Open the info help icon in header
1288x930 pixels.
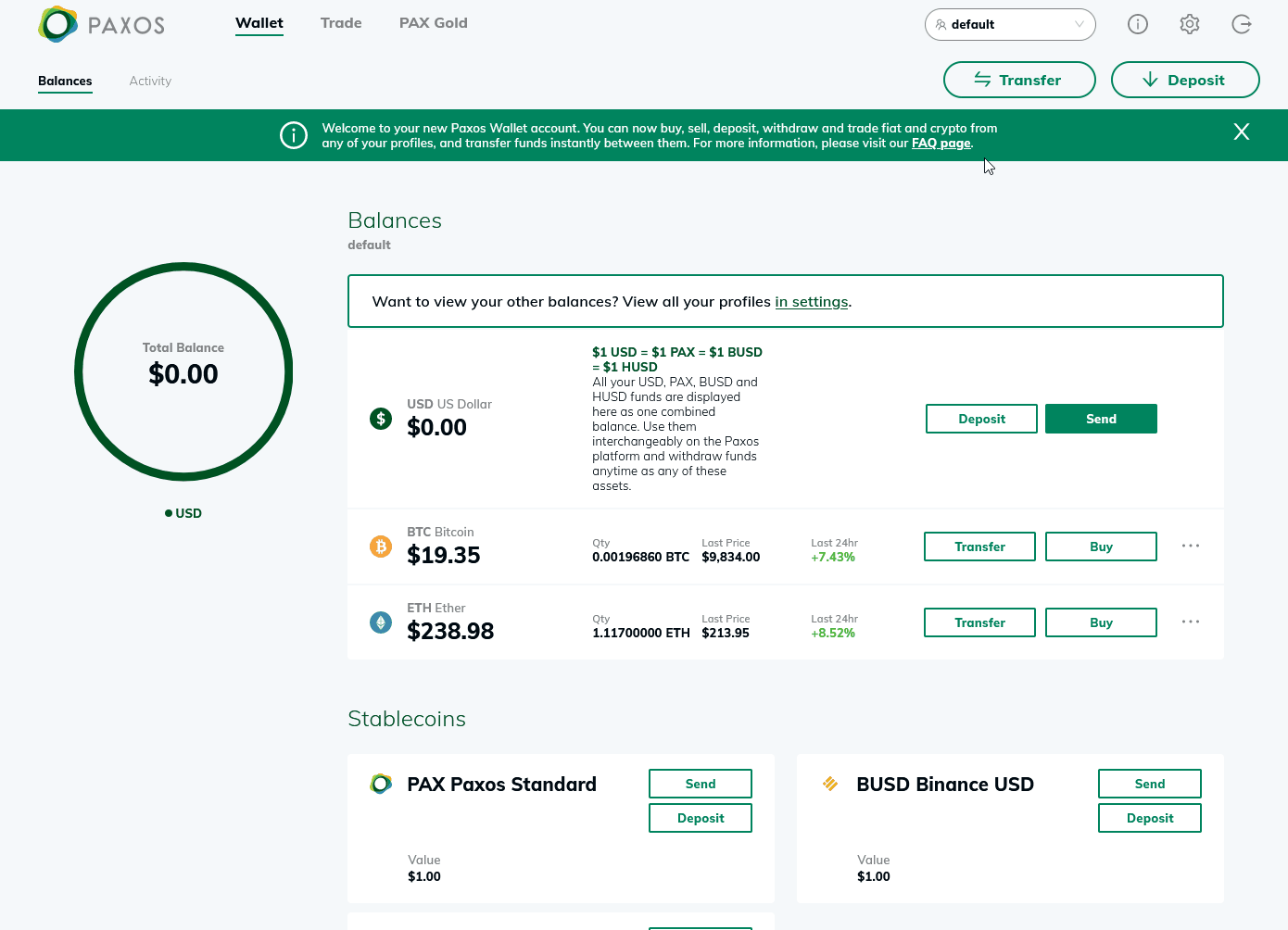coord(1137,24)
